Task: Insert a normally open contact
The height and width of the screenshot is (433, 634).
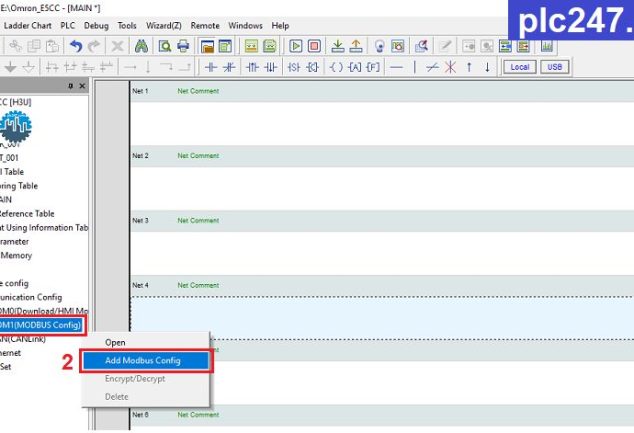Action: click(211, 67)
